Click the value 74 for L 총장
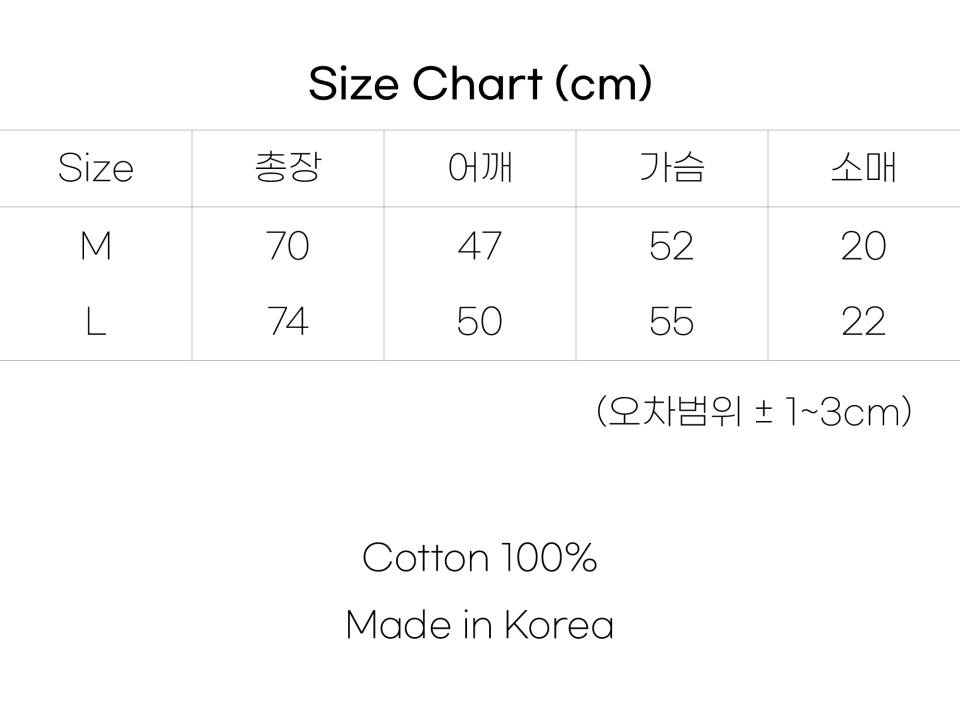The height and width of the screenshot is (721, 960). [x=288, y=322]
